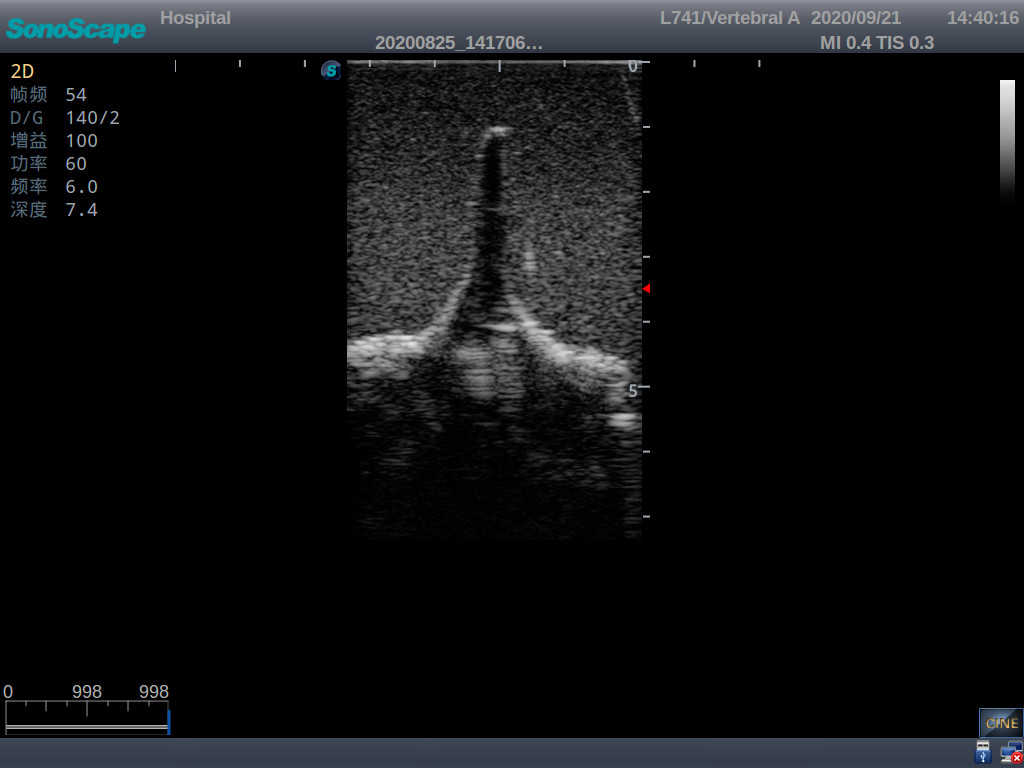Image resolution: width=1024 pixels, height=768 pixels.
Task: Open the USB device icon in system tray
Action: tap(982, 751)
